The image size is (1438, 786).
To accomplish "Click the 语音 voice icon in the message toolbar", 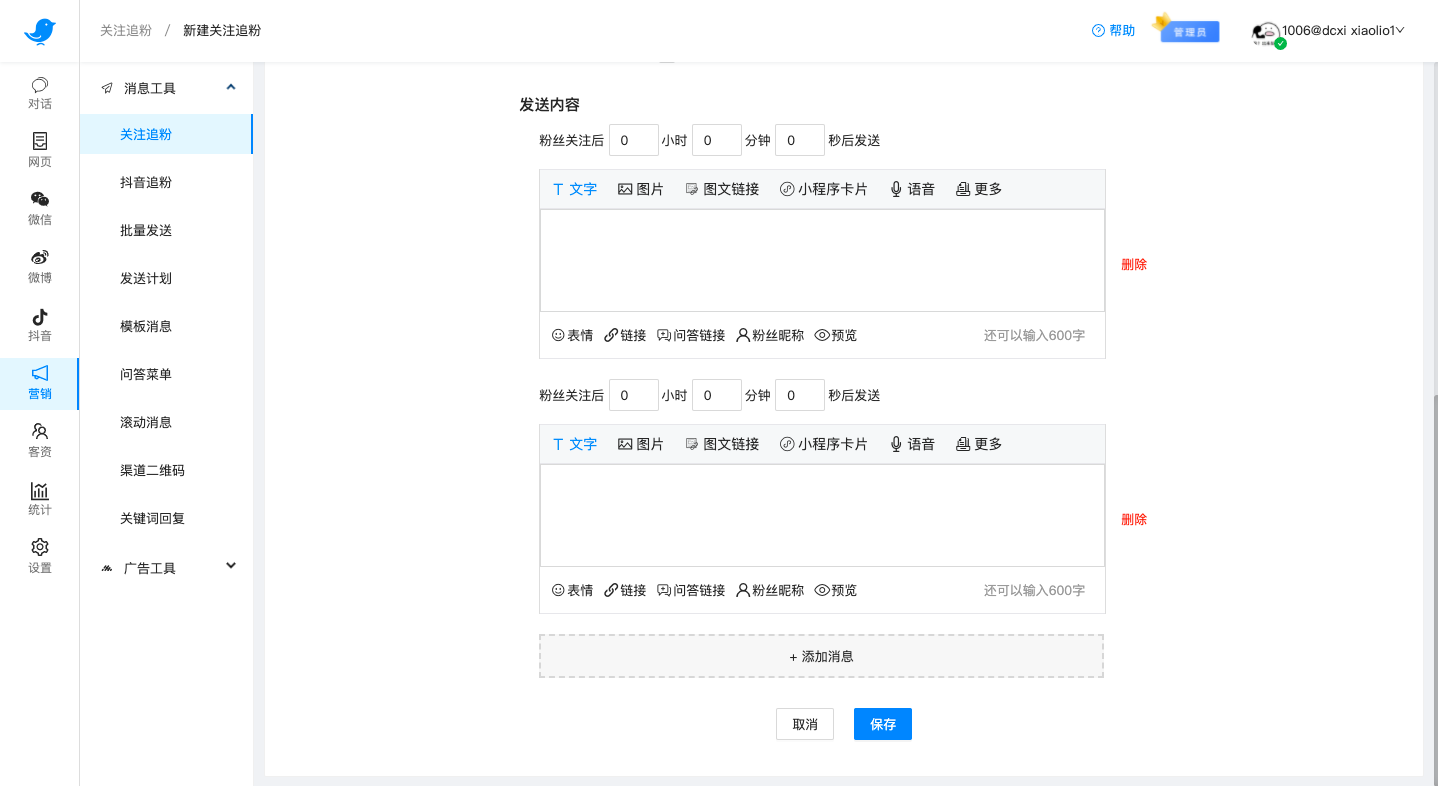I will [911, 188].
